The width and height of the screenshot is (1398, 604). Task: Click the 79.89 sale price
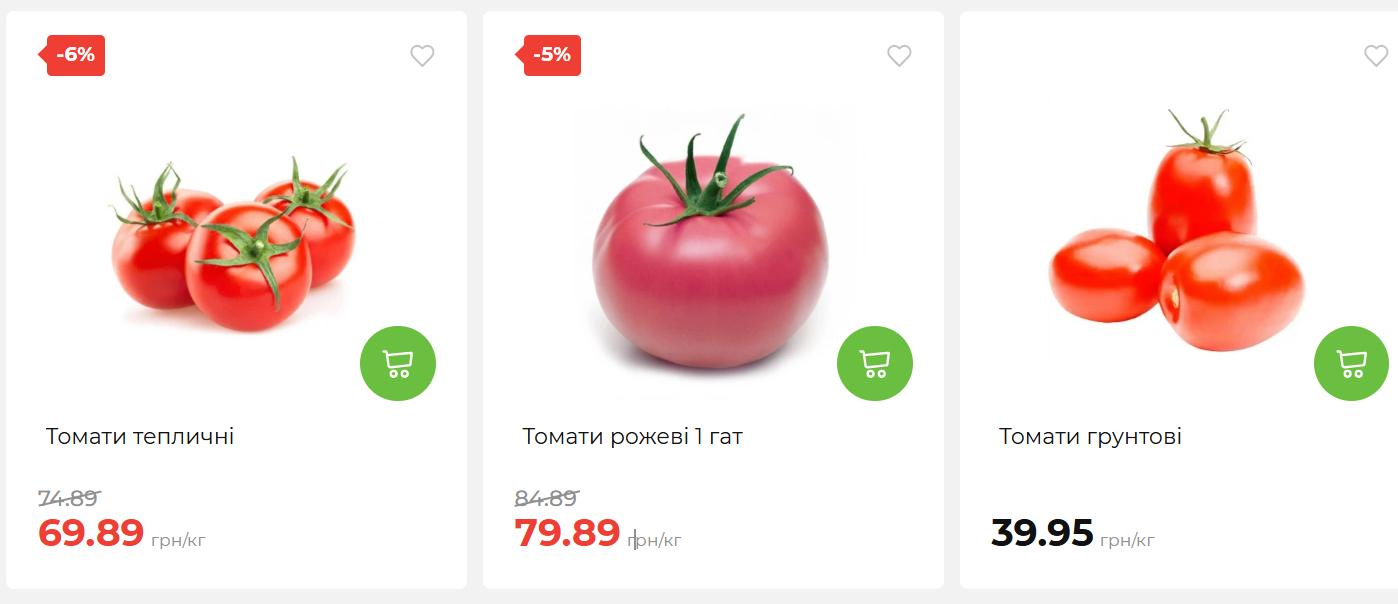(x=568, y=533)
